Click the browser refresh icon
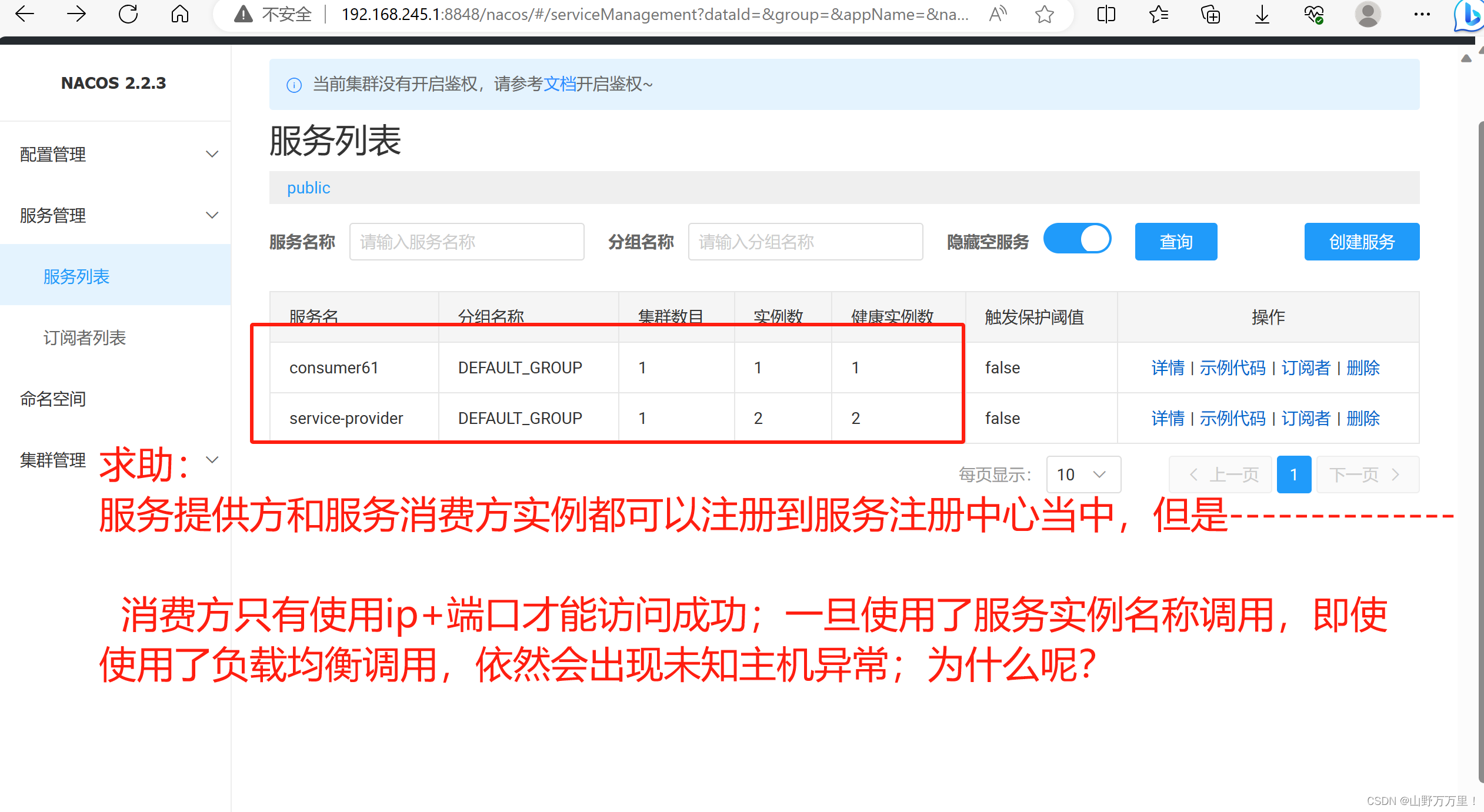This screenshot has width=1484, height=812. (x=128, y=14)
